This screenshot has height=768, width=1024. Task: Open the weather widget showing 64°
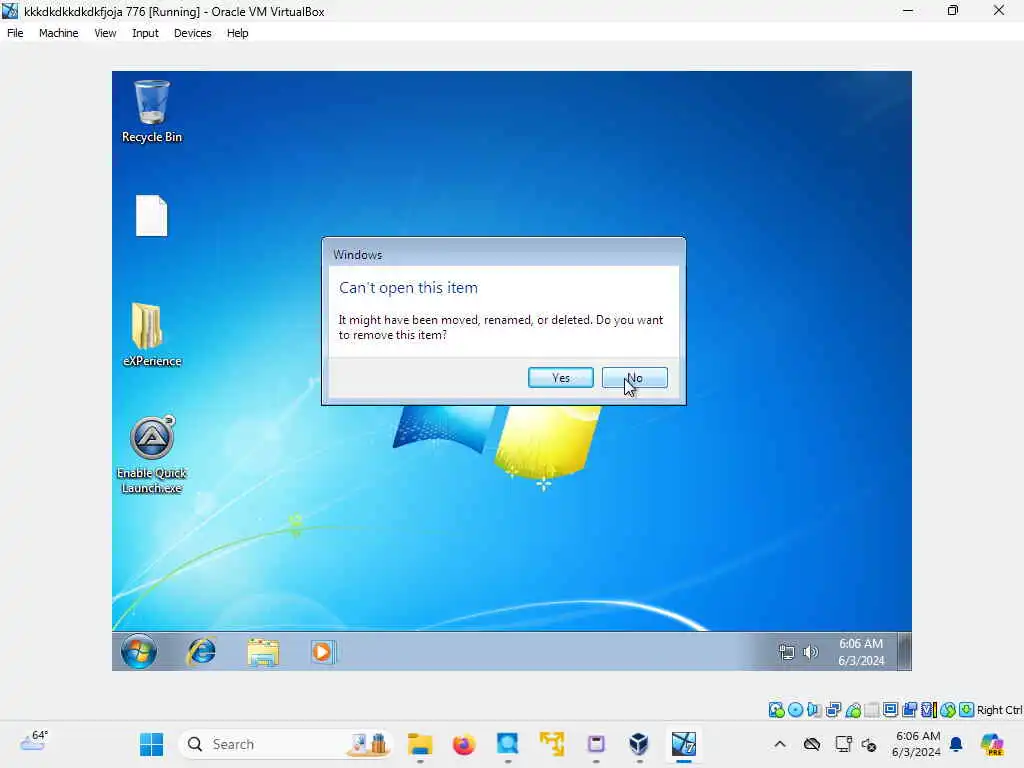point(33,741)
